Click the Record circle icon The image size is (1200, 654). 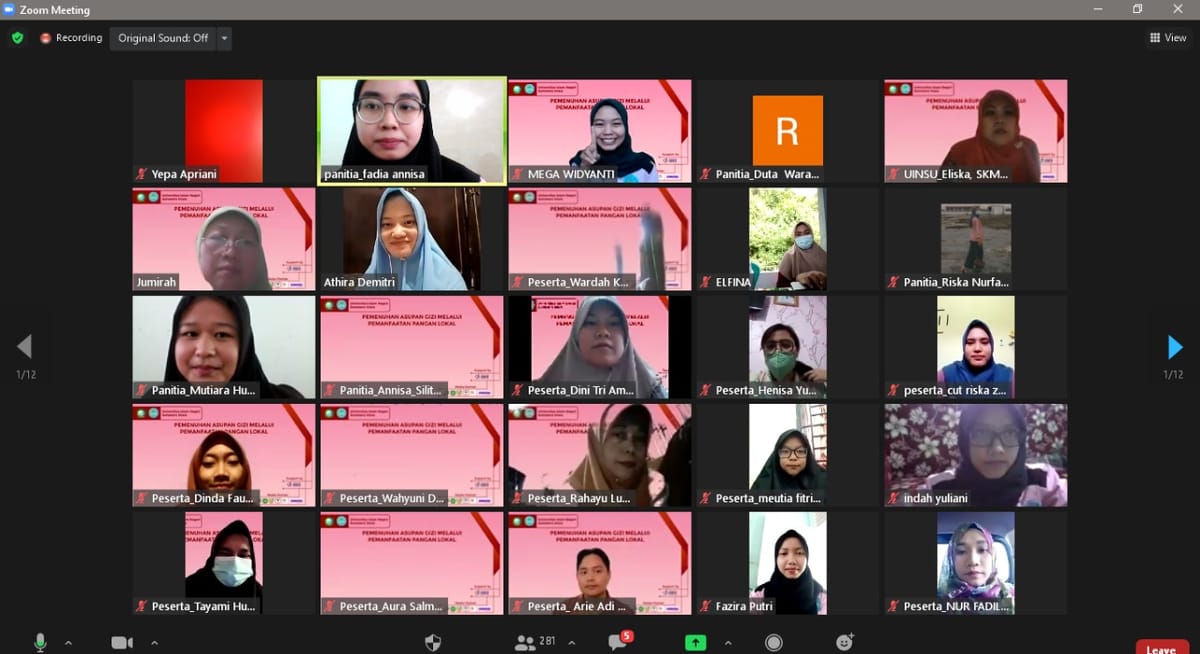774,642
